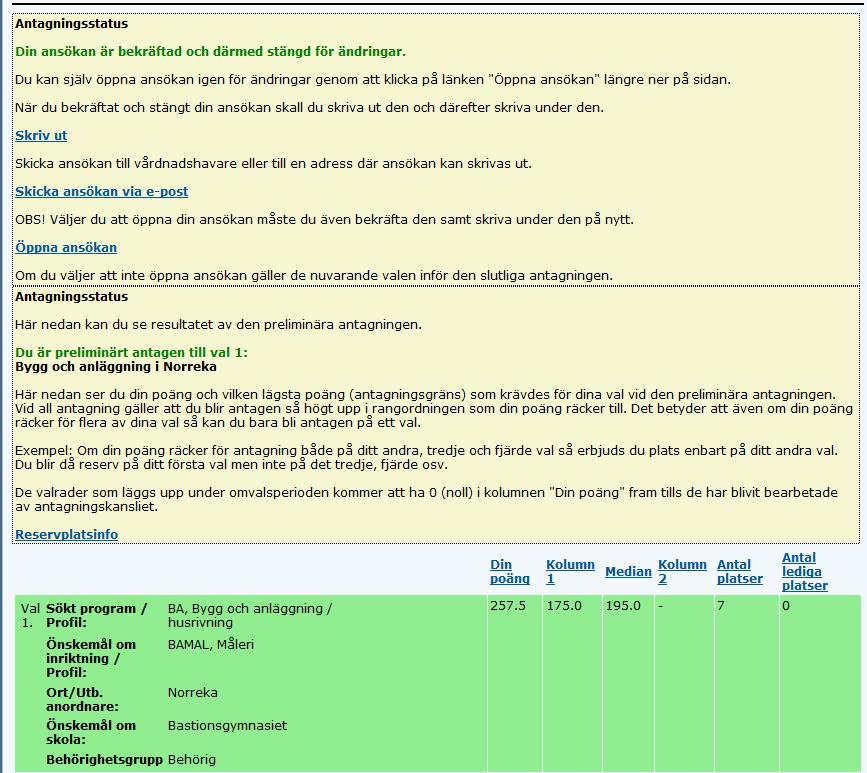
Task: Select the 175.0 Kolumn 1 value
Action: tap(564, 605)
